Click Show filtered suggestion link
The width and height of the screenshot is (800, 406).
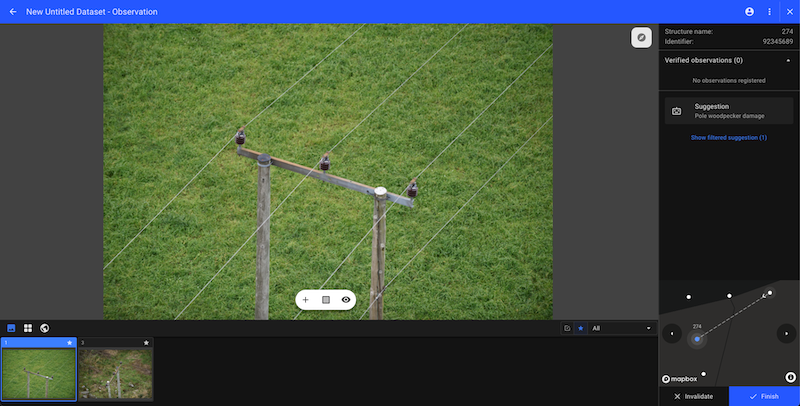(728, 137)
